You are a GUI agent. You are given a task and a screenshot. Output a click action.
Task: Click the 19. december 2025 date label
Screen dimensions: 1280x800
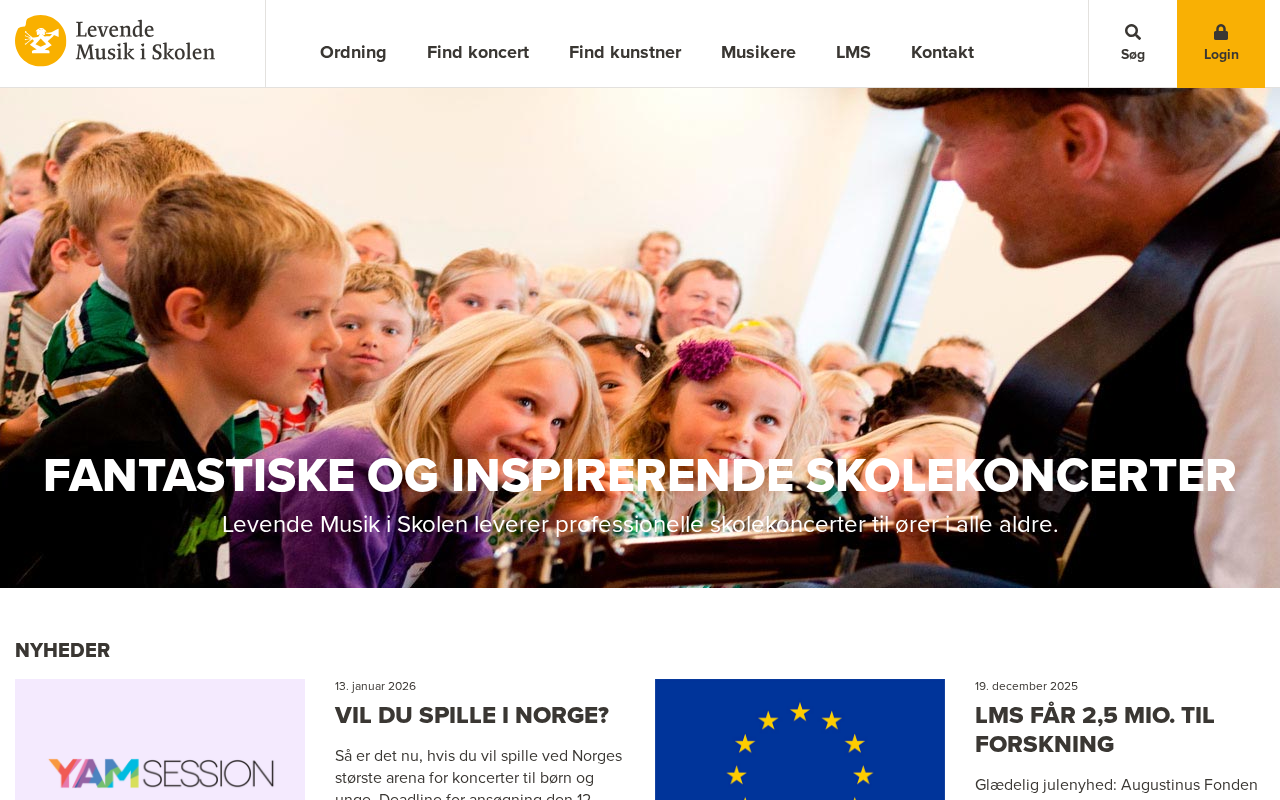pos(1026,686)
